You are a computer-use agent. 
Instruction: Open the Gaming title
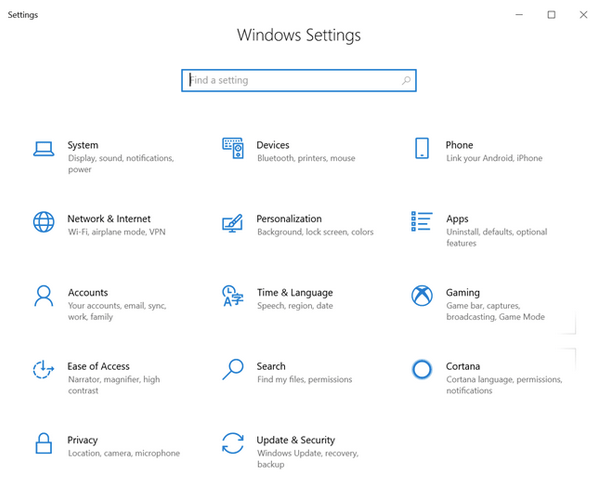tap(463, 293)
